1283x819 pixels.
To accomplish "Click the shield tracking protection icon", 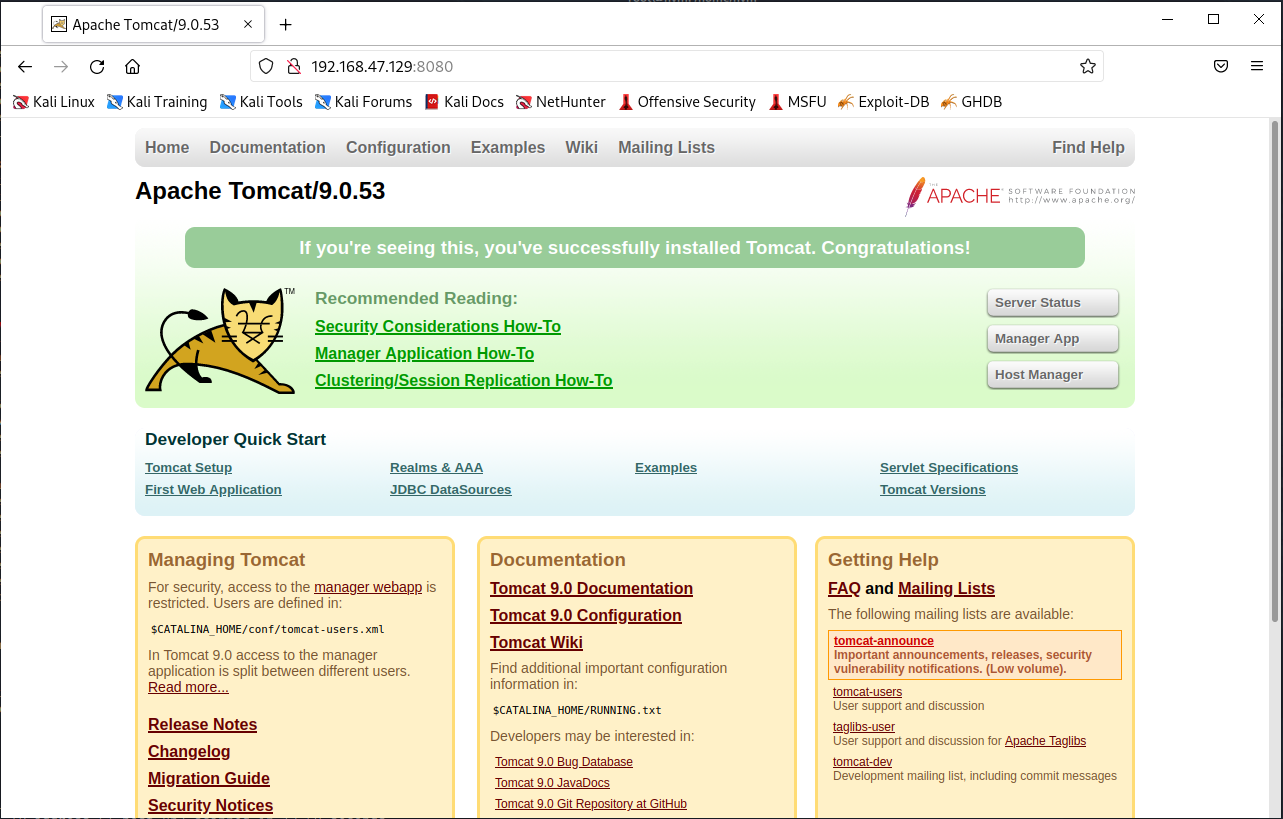I will click(266, 66).
